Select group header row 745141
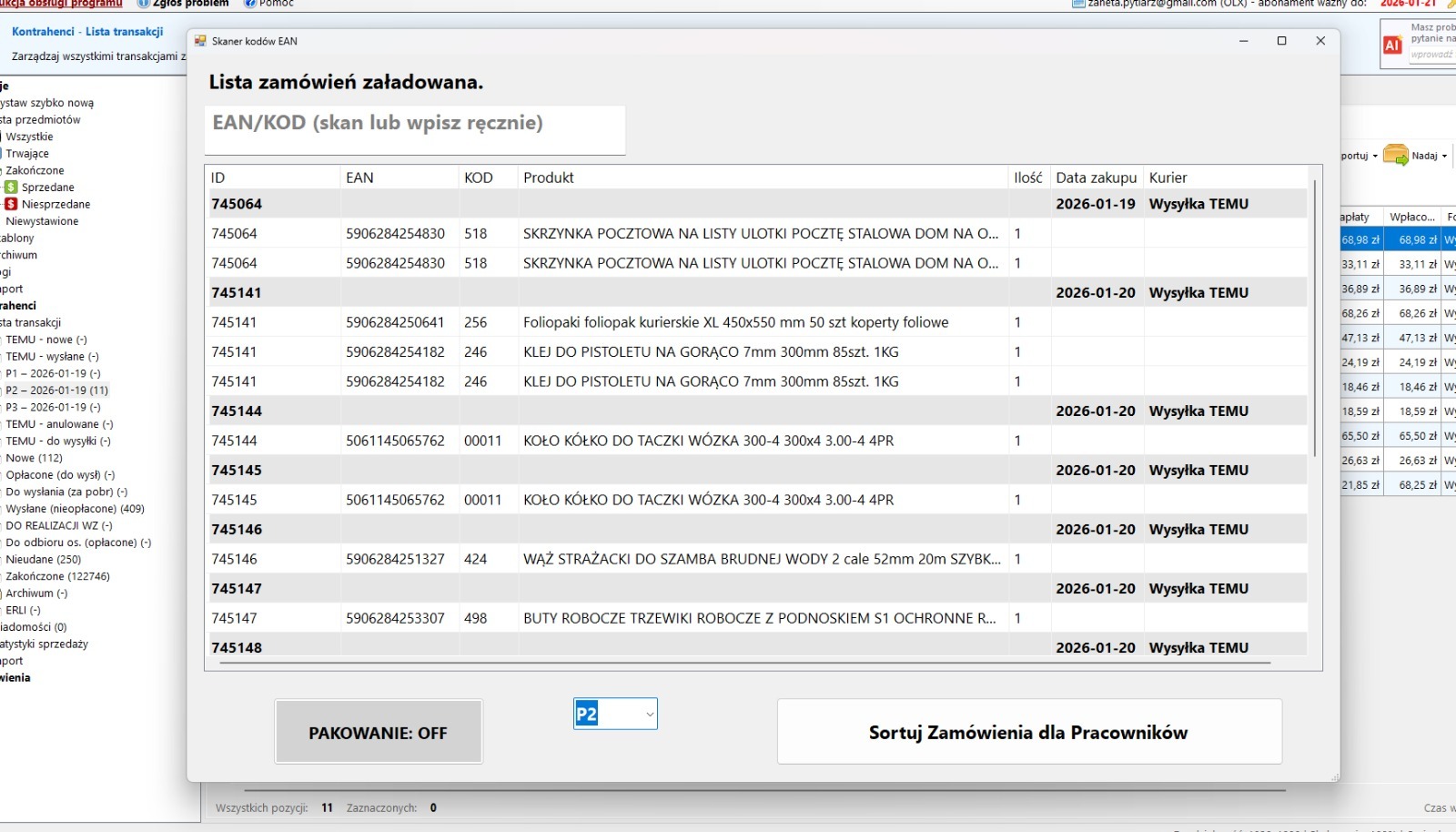The image size is (1456, 832). (757, 292)
